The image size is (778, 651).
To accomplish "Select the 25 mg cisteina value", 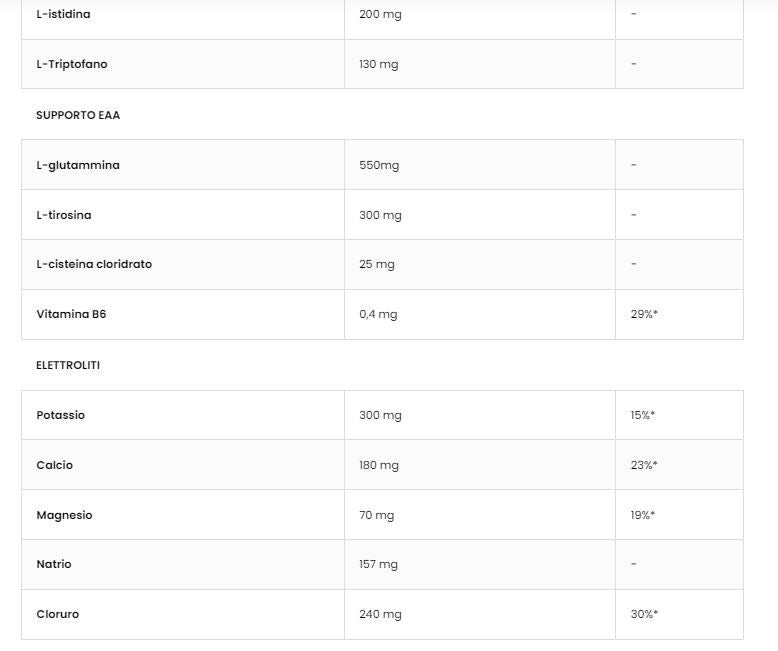I will [x=377, y=264].
